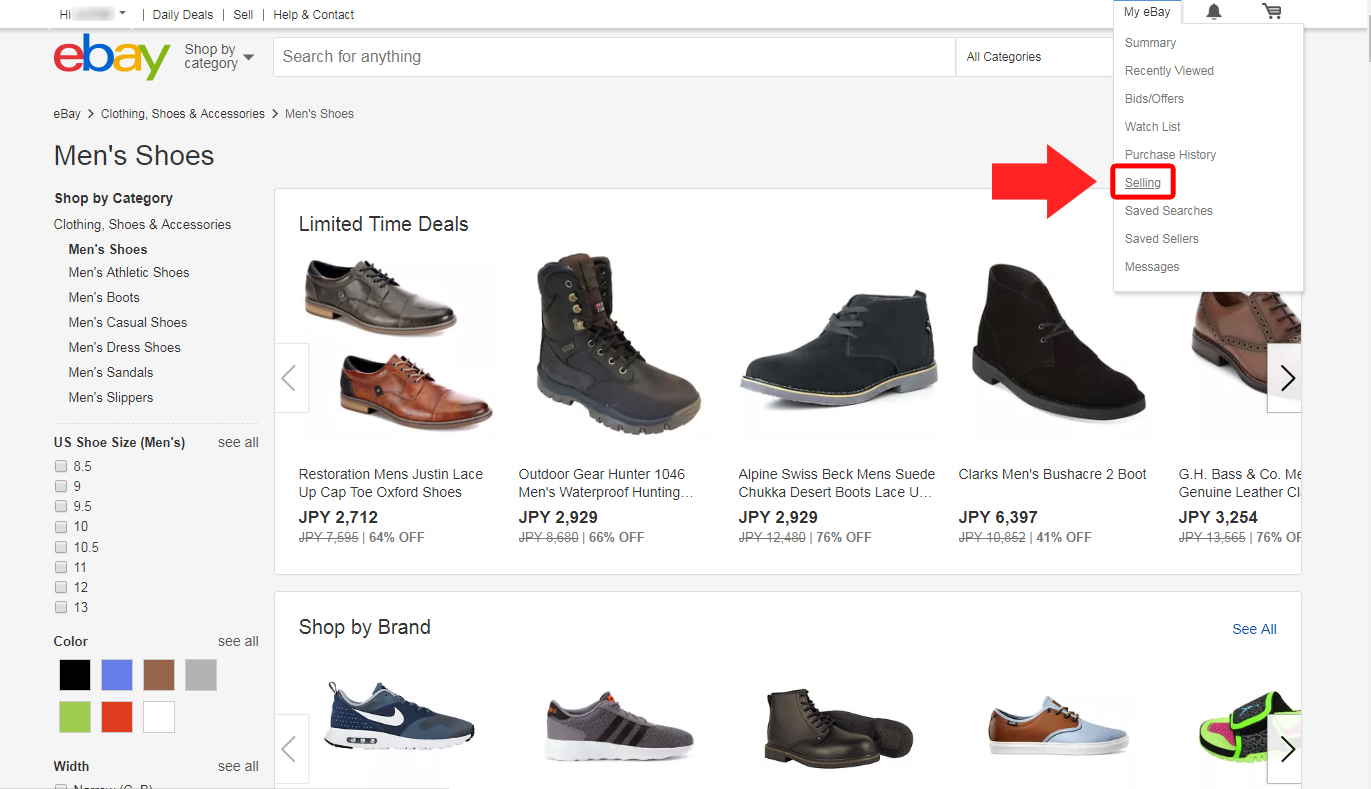Filter by red color swatch
This screenshot has height=789, width=1371.
pyautogui.click(x=117, y=717)
